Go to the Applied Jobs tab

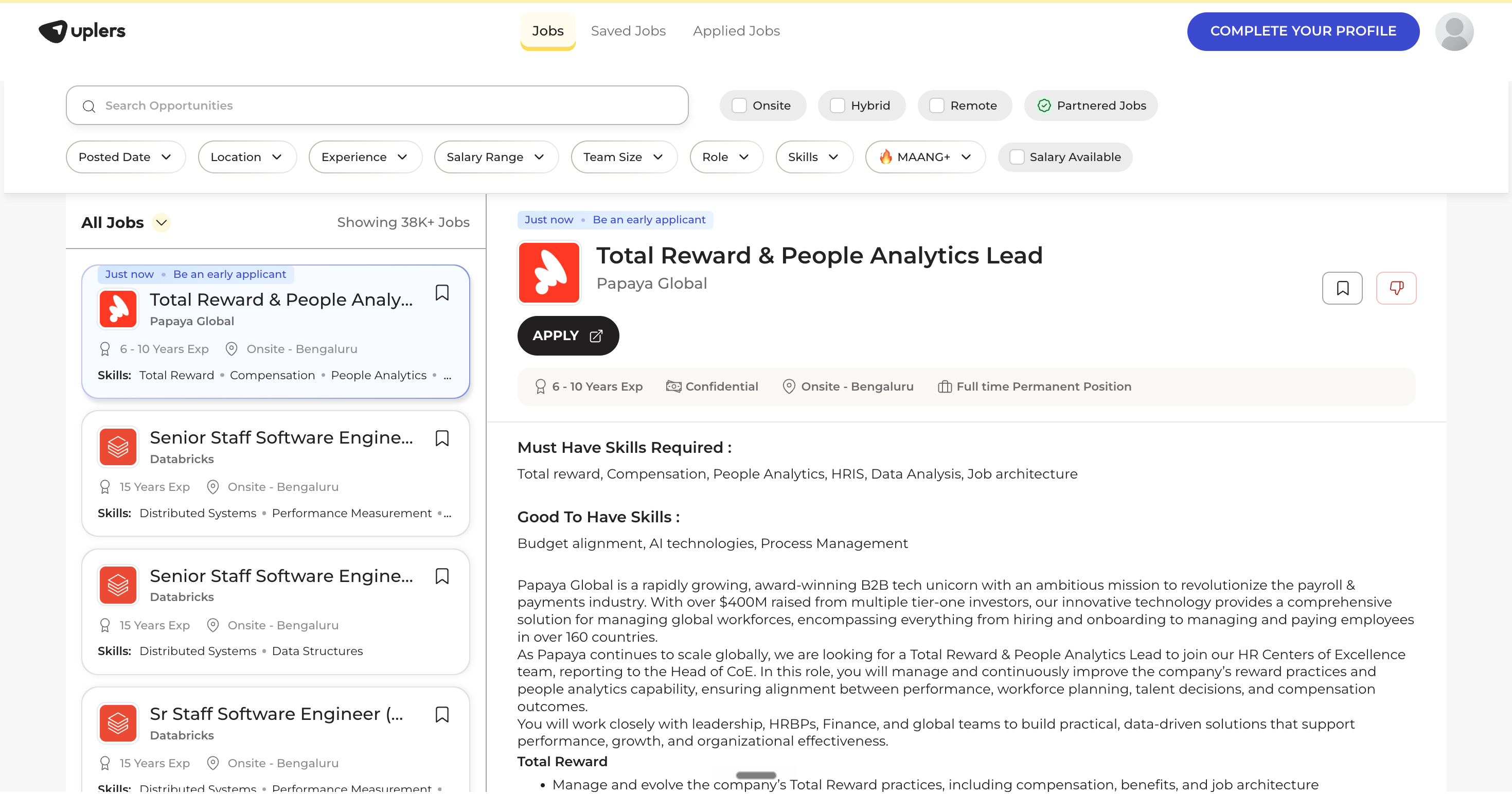[736, 31]
